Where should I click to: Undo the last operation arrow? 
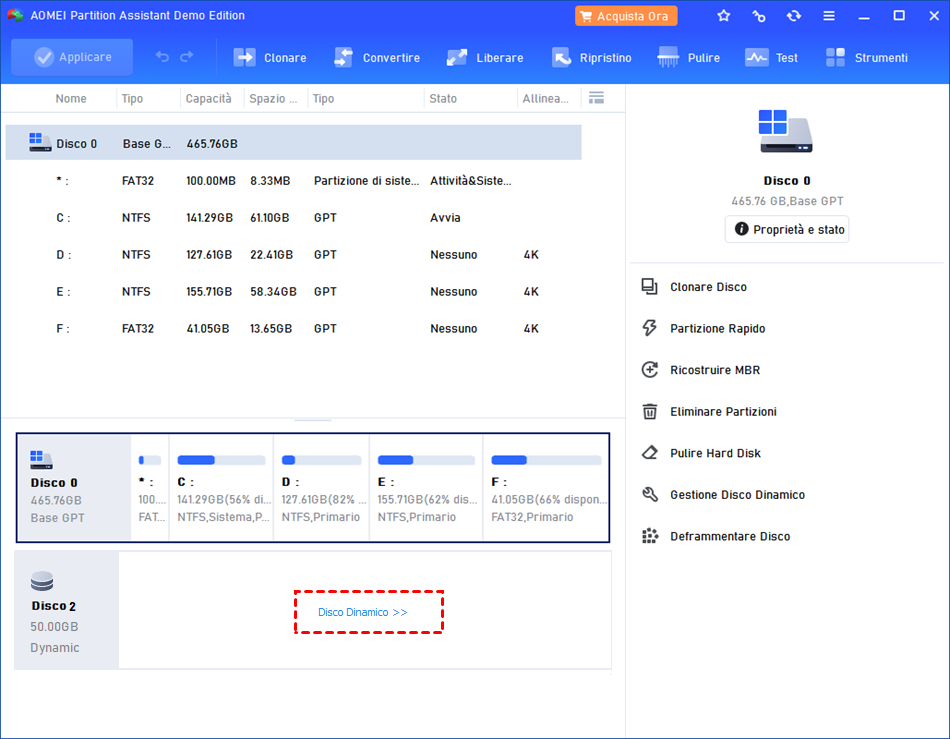coord(162,57)
